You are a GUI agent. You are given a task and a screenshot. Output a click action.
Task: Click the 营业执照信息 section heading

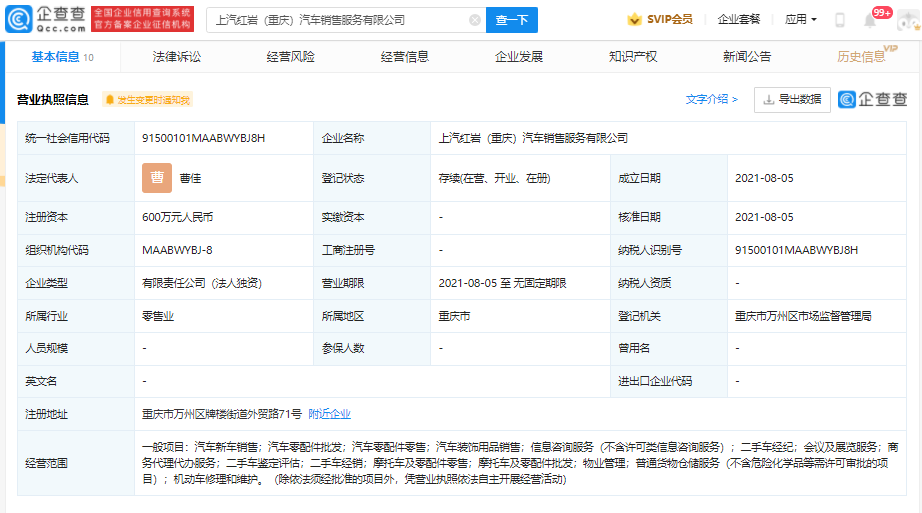click(x=53, y=100)
